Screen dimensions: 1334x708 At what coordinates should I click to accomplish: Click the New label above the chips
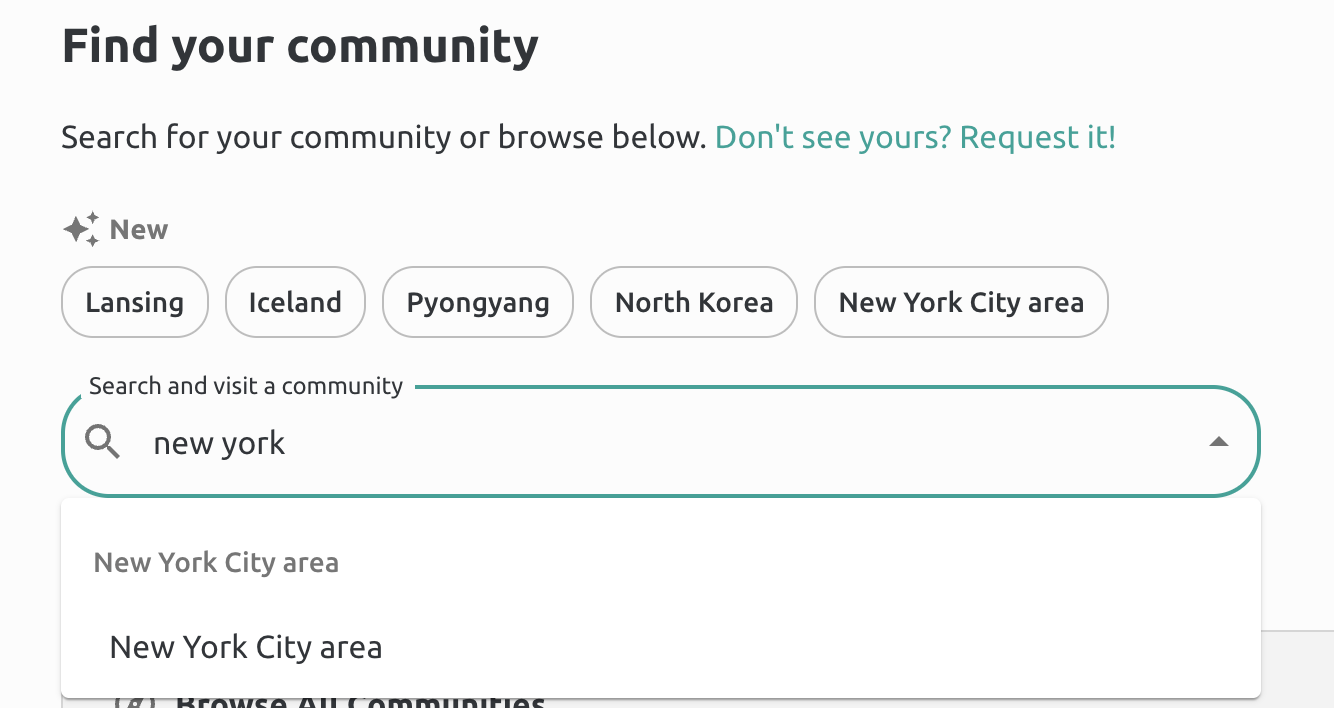138,229
